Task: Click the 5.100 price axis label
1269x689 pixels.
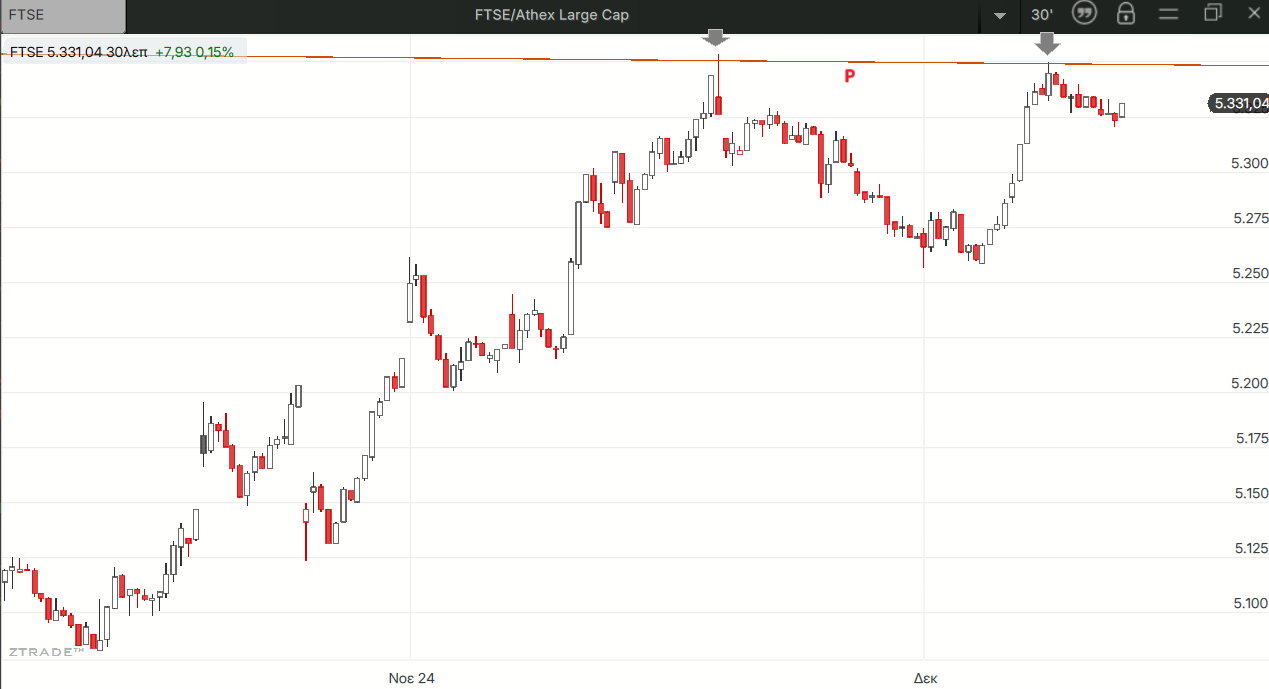Action: (x=1249, y=603)
